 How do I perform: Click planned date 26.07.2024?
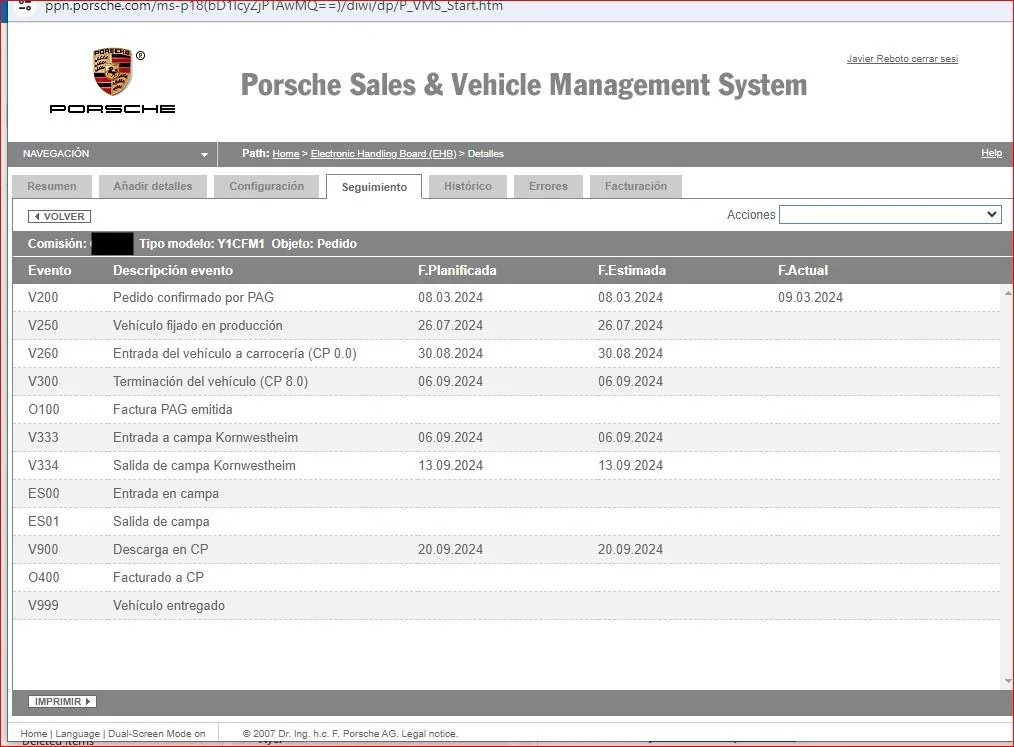pos(450,325)
